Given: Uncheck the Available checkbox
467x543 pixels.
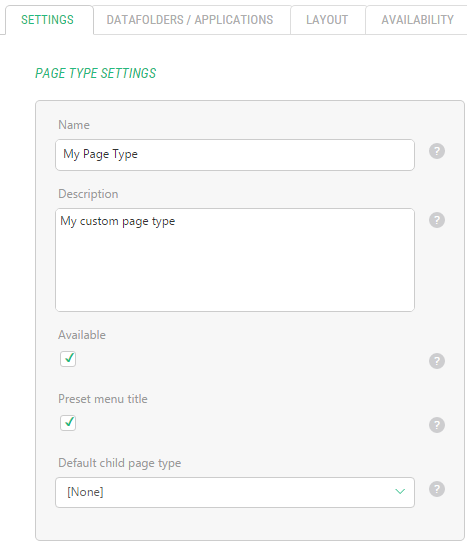Looking at the screenshot, I should click(68, 359).
